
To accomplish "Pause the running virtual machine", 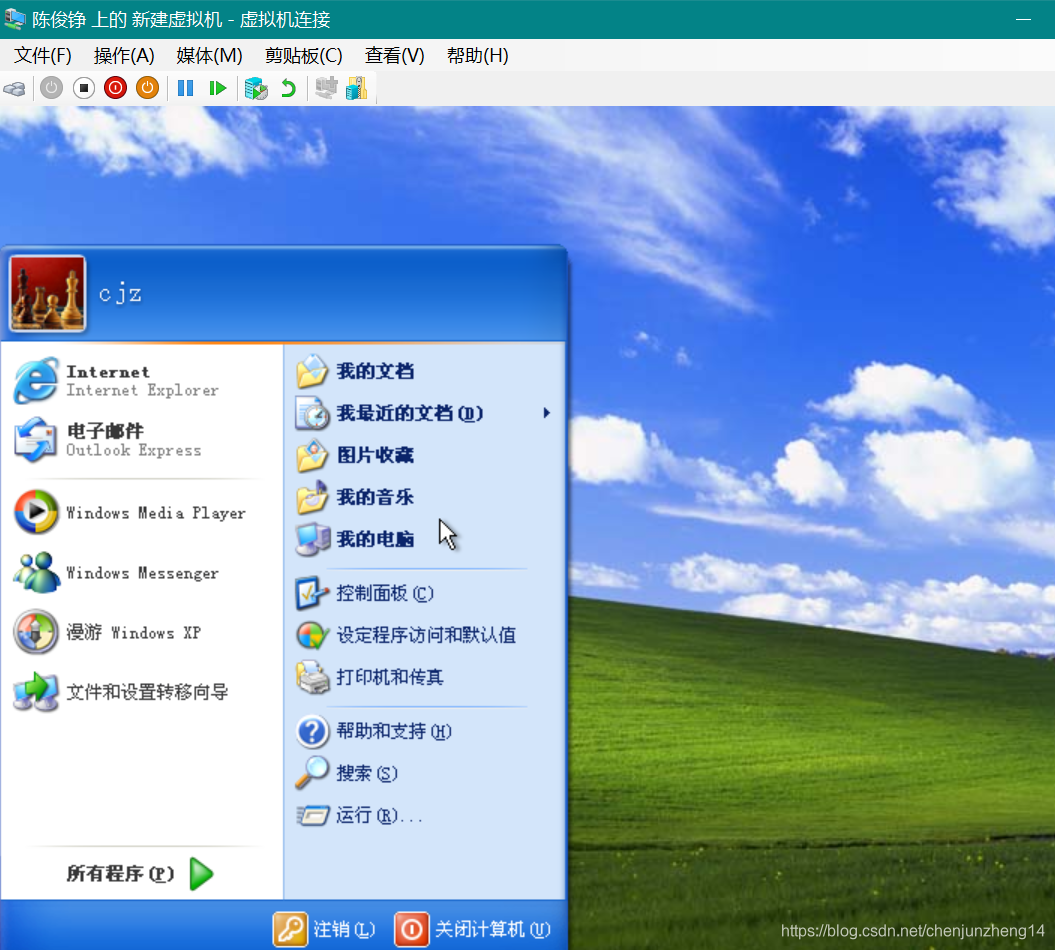I will 185,88.
